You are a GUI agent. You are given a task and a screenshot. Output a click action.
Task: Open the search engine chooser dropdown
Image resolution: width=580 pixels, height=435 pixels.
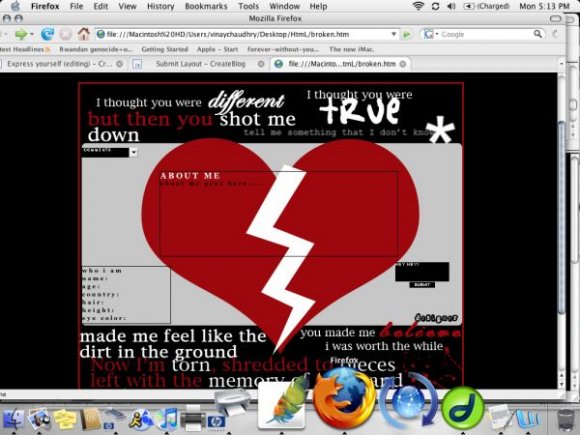tap(431, 34)
